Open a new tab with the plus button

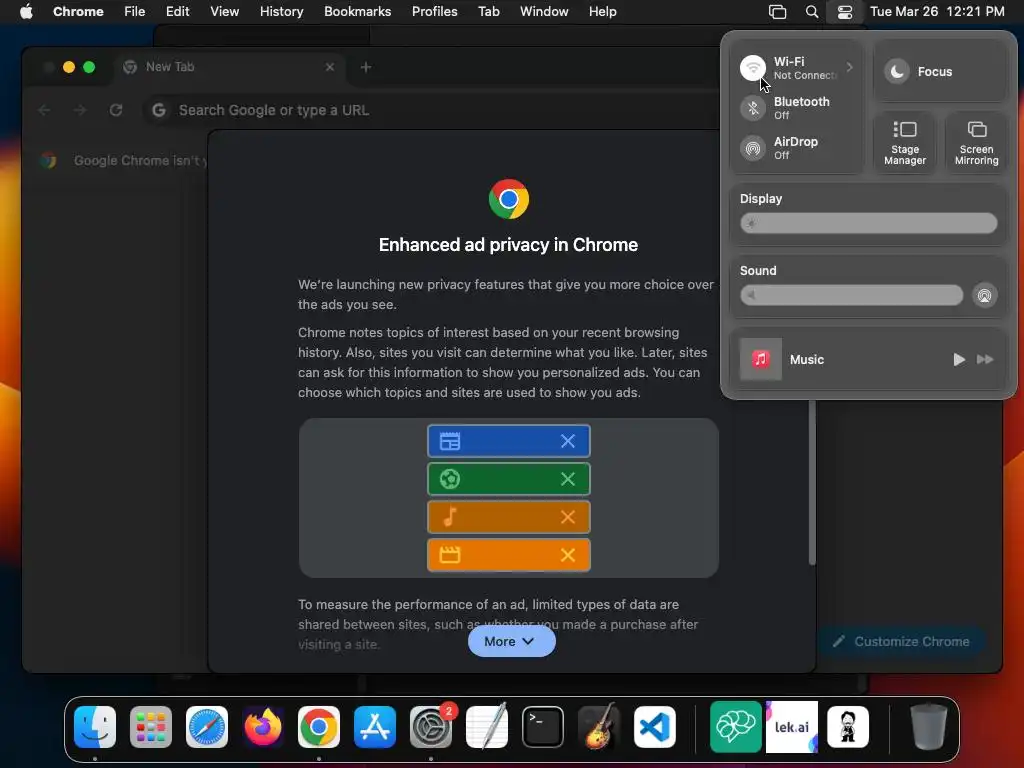tap(366, 67)
